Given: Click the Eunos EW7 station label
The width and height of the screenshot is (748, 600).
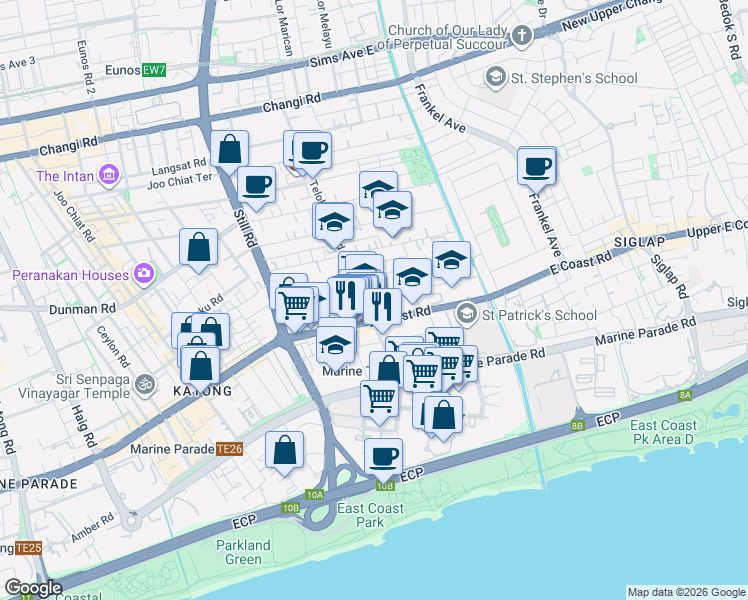Looking at the screenshot, I should coord(135,70).
